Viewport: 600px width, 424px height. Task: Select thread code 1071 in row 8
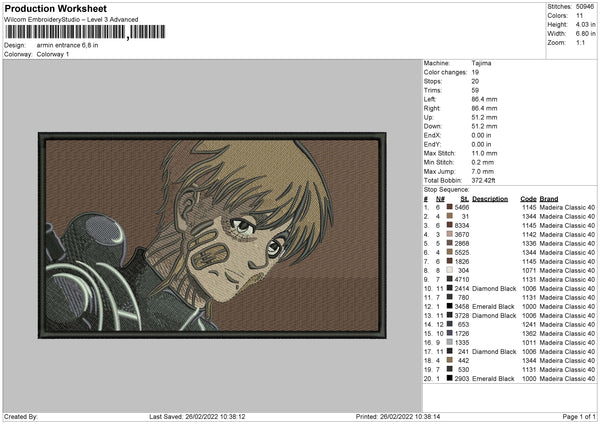point(529,271)
